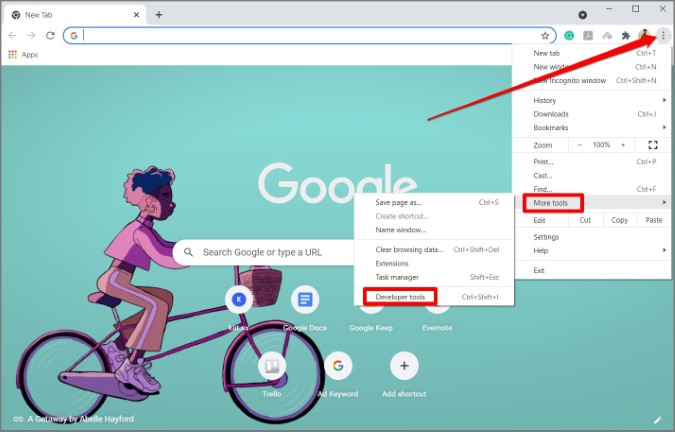Image resolution: width=675 pixels, height=432 pixels.
Task: Click Copy in the Edit row
Action: pyautogui.click(x=619, y=220)
